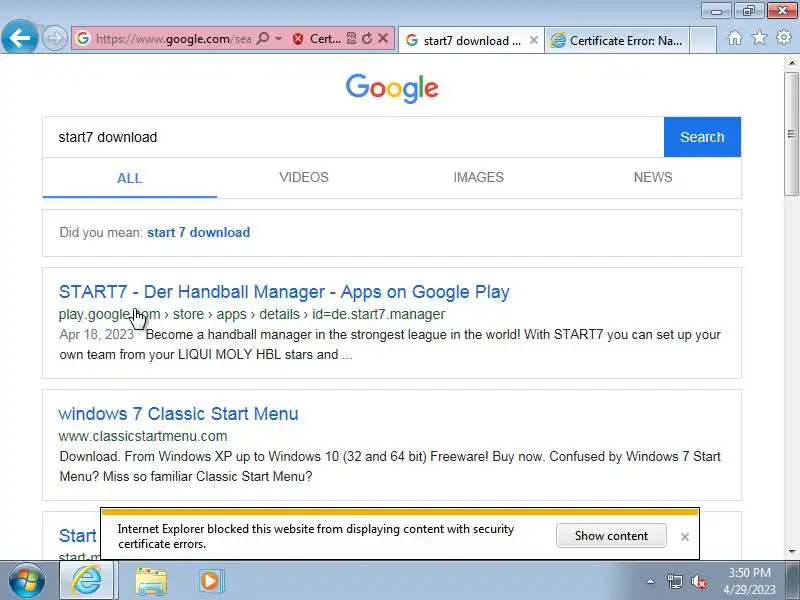Viewport: 800px width, 600px height.
Task: Toggle the compatibility view icon
Action: (x=351, y=38)
